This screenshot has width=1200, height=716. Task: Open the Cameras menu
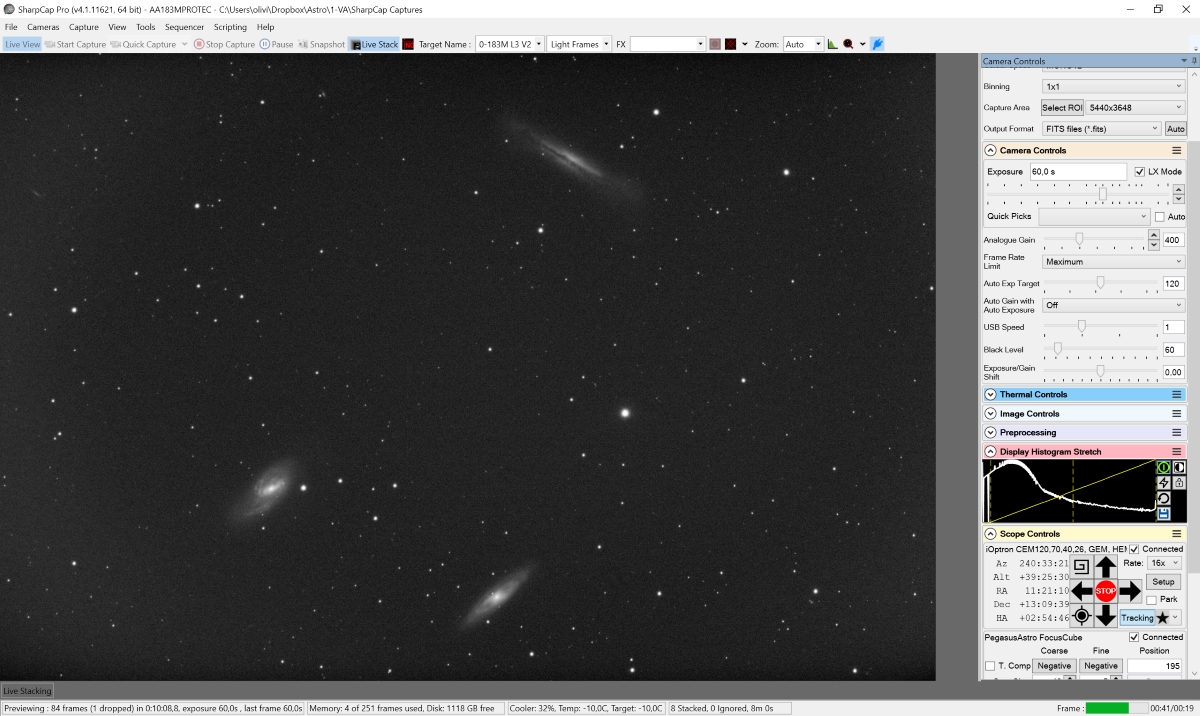tap(43, 27)
